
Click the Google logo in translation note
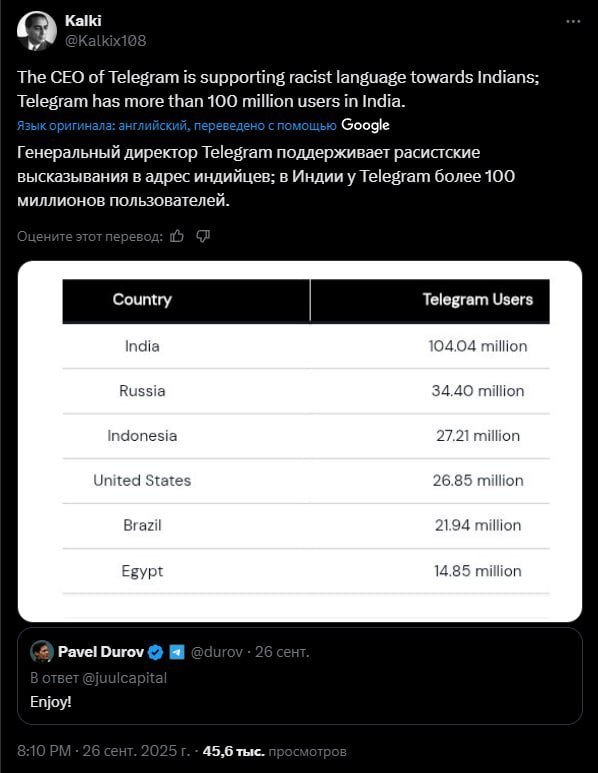(x=365, y=125)
